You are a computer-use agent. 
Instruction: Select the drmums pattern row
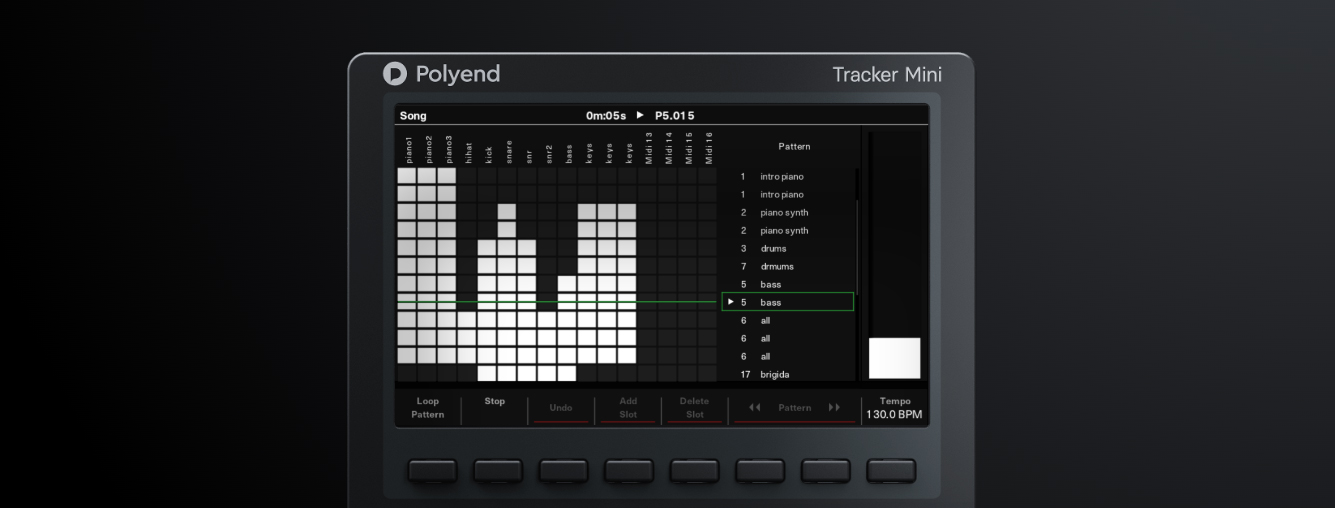(788, 266)
